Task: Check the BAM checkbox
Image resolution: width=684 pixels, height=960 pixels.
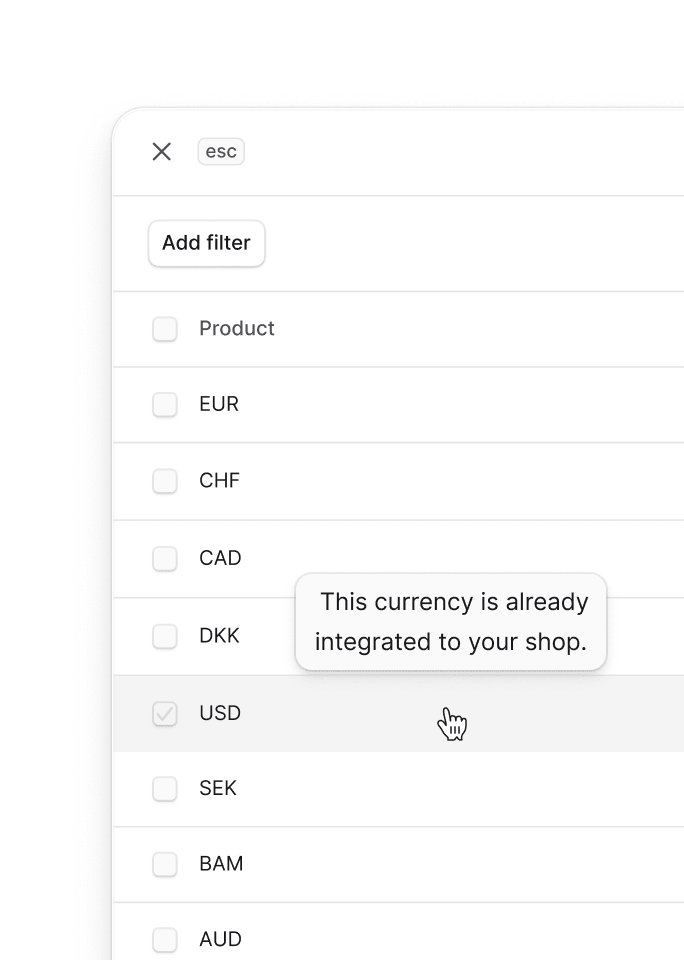Action: pyautogui.click(x=165, y=864)
